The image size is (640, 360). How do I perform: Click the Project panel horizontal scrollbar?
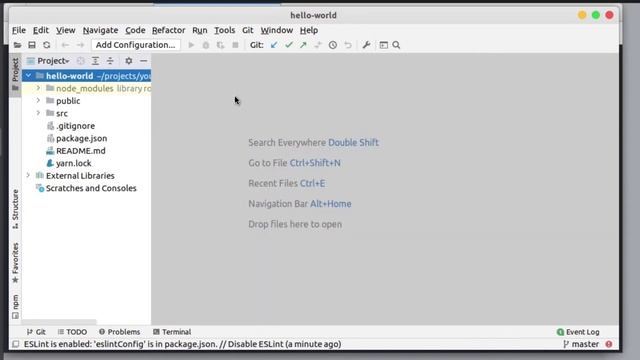[x=60, y=322]
